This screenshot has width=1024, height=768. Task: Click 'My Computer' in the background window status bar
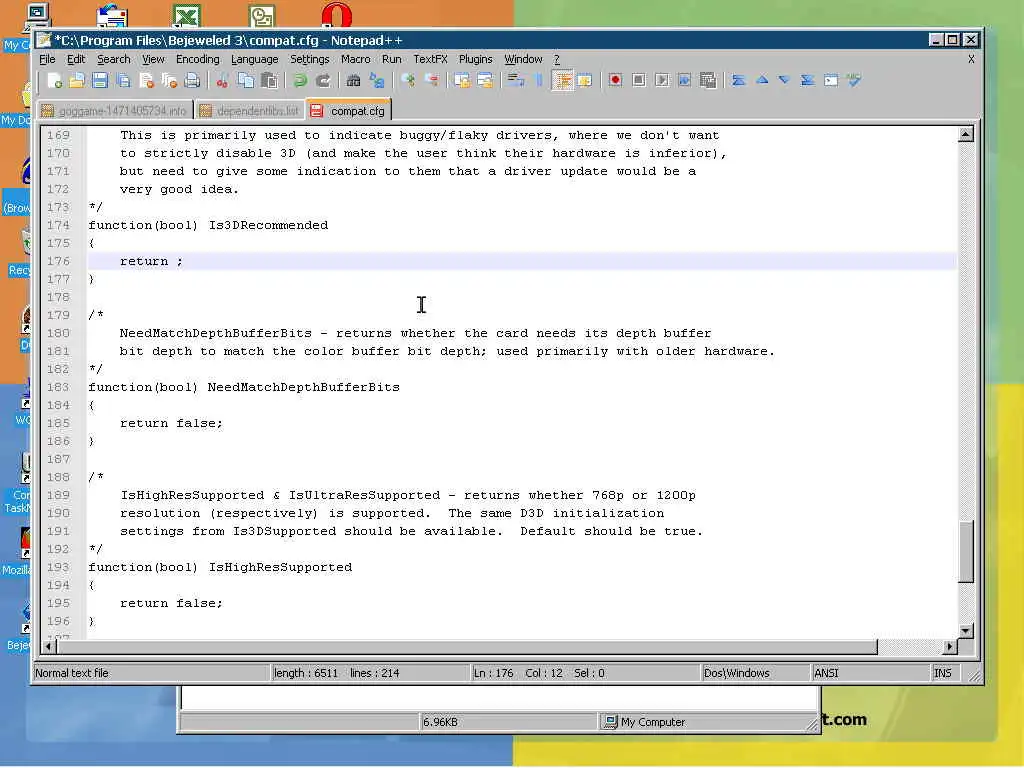pyautogui.click(x=652, y=722)
